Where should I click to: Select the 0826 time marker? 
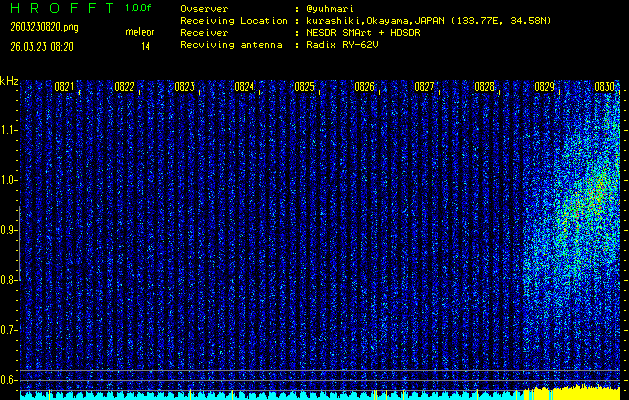364,87
